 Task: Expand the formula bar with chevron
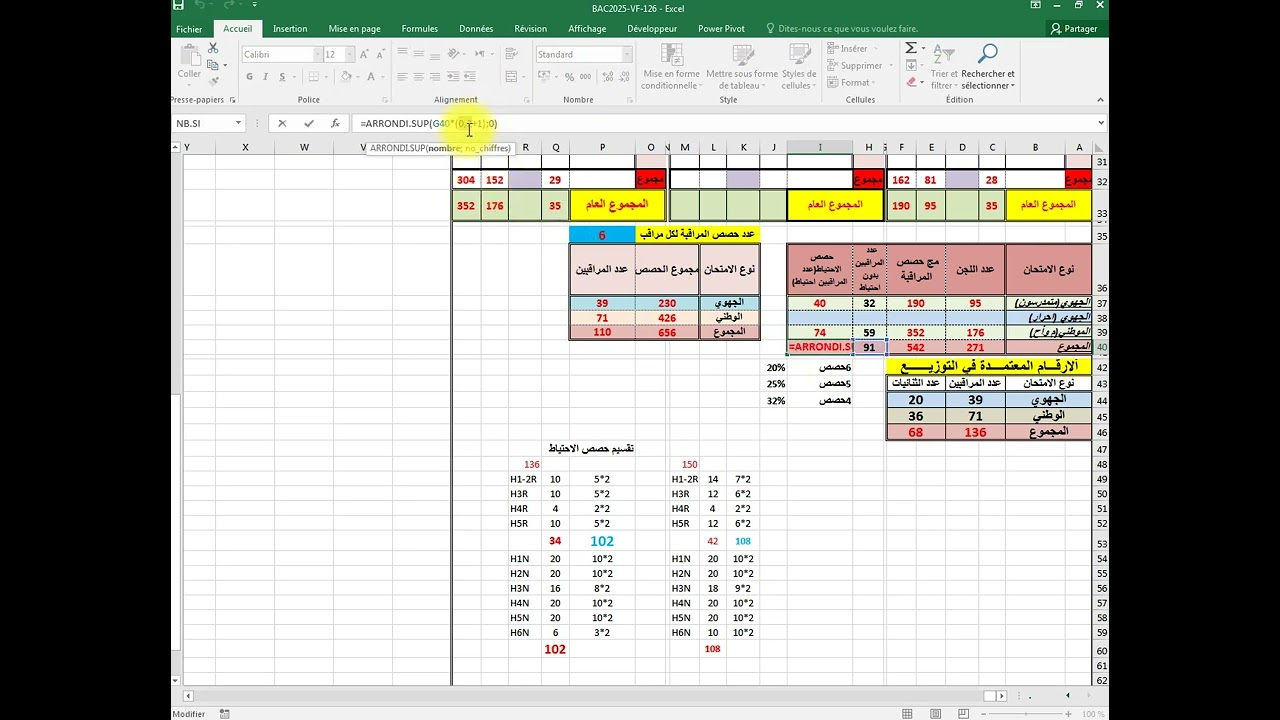pos(1101,123)
